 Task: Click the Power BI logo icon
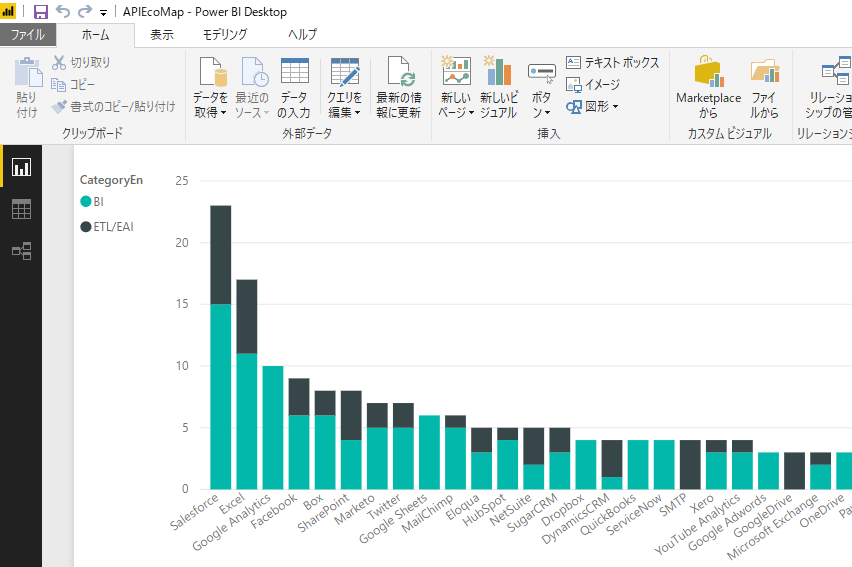[8, 11]
